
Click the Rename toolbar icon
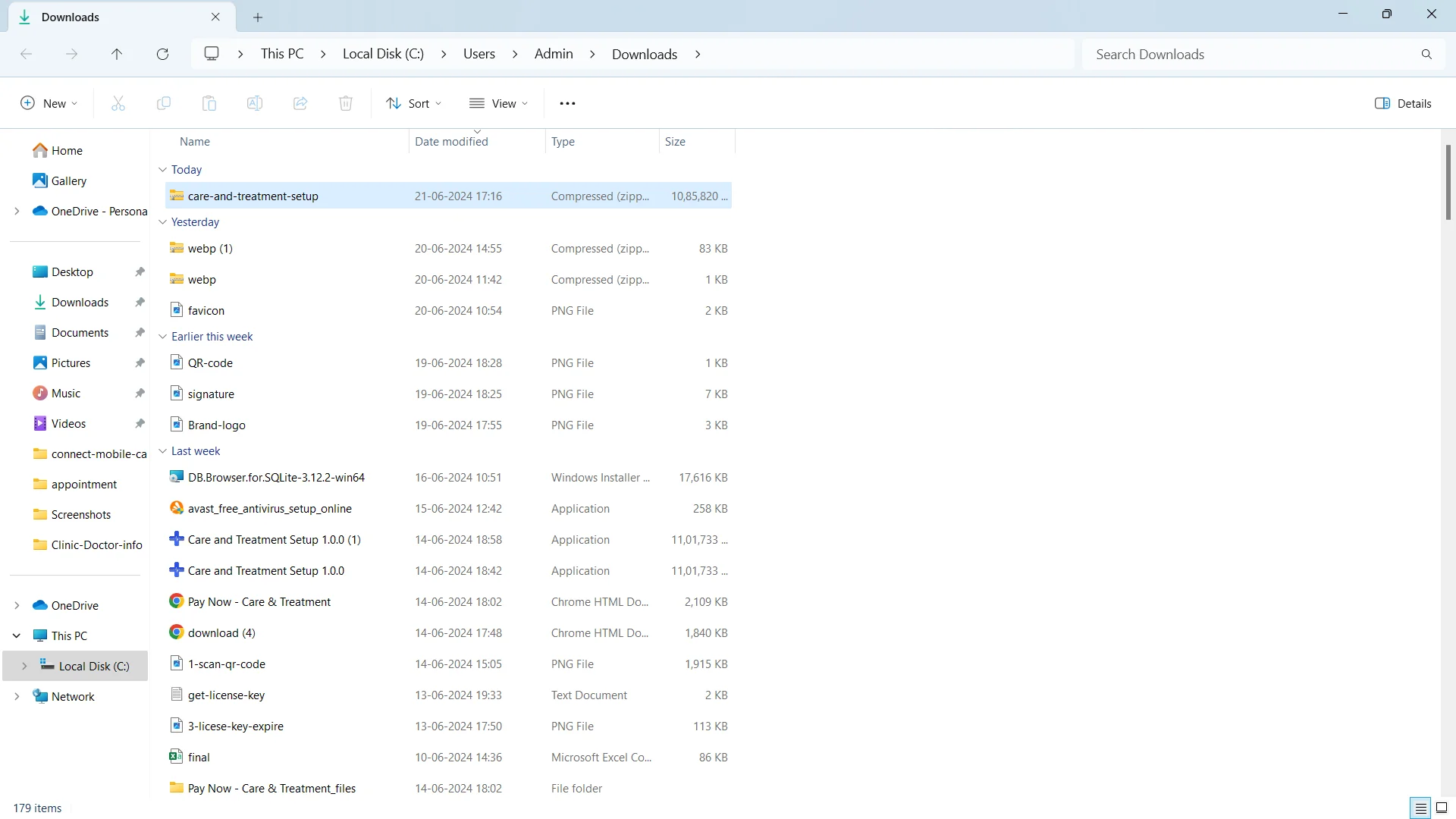[x=255, y=103]
